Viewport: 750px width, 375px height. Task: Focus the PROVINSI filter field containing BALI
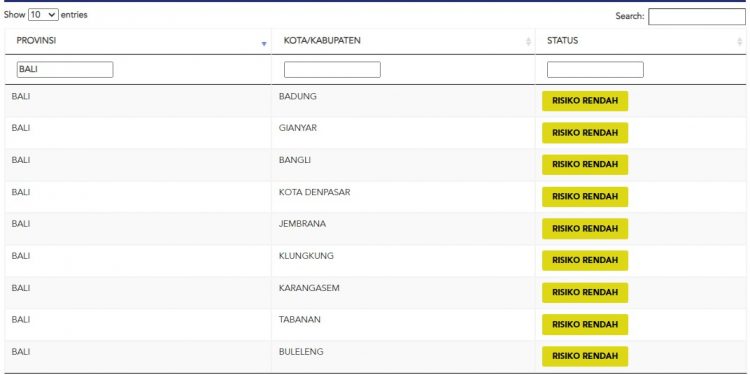65,69
